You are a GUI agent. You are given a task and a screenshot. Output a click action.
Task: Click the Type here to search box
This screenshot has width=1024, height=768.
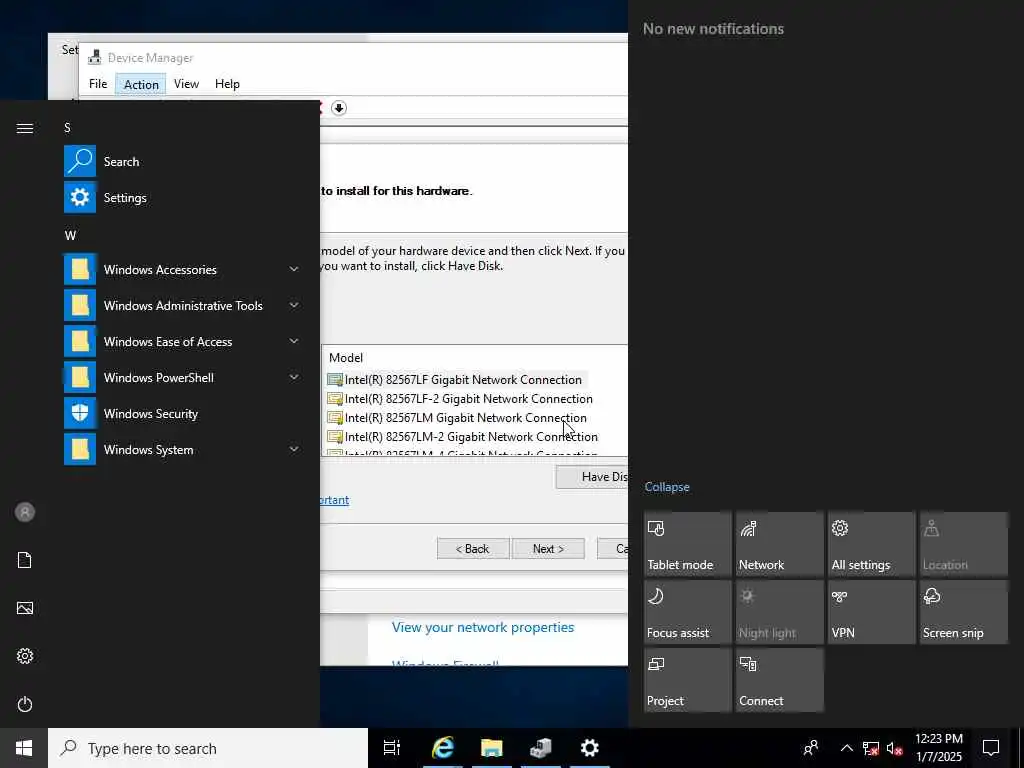click(208, 748)
